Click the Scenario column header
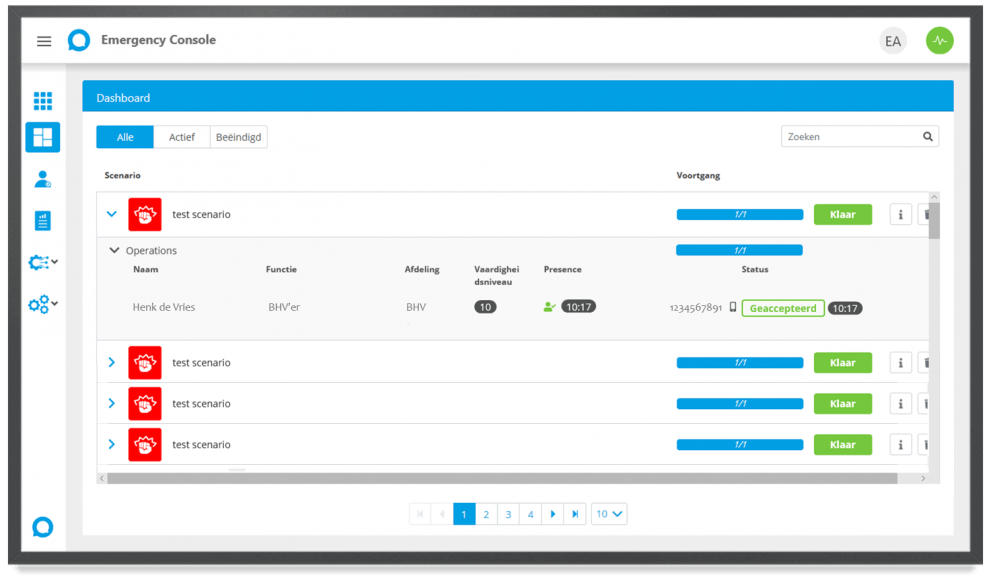 (123, 175)
